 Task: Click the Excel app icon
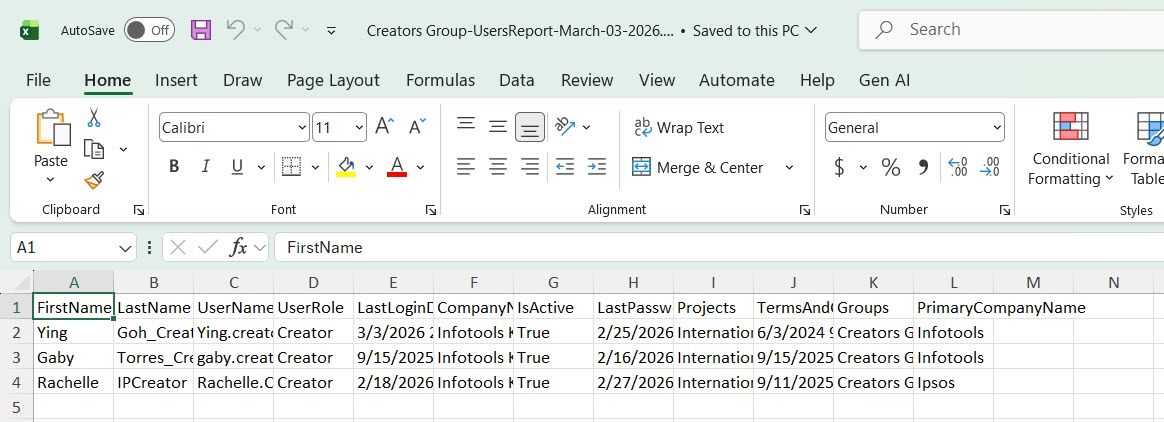[29, 30]
